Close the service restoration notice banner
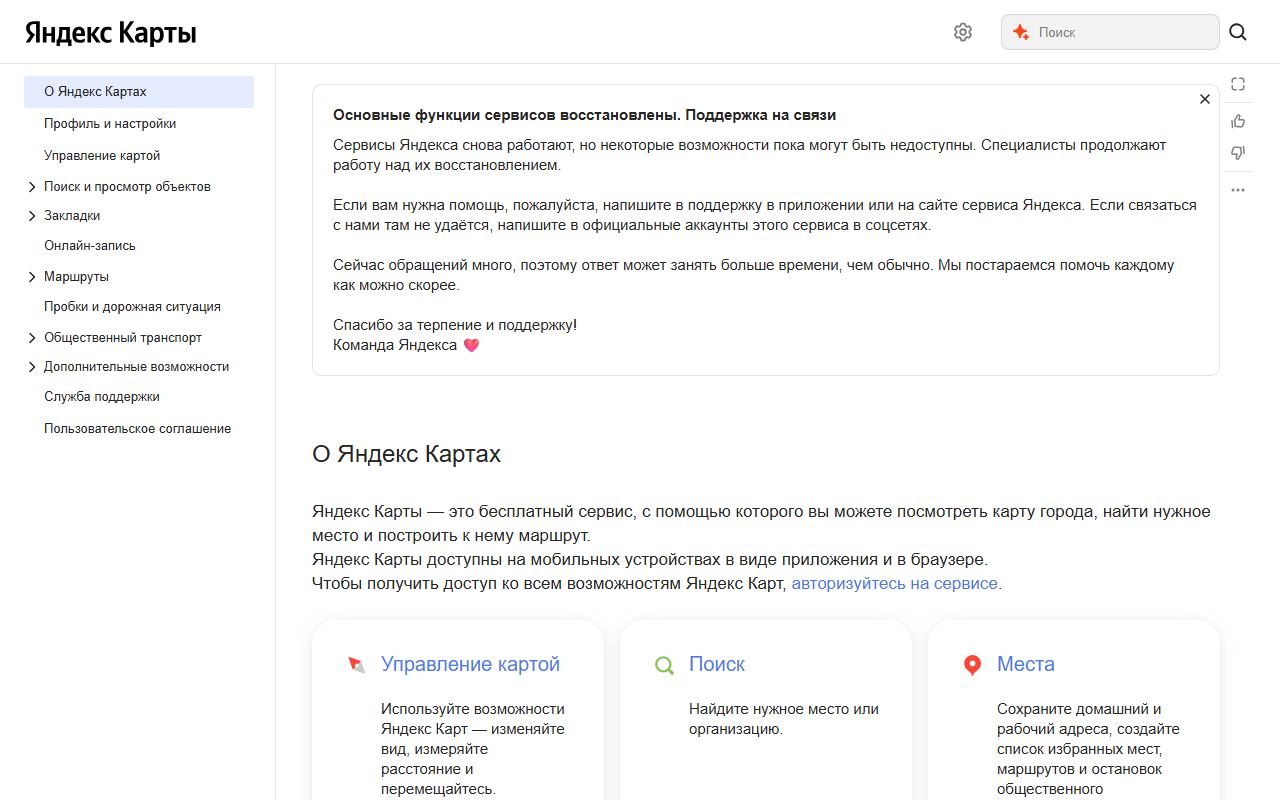 (x=1205, y=99)
